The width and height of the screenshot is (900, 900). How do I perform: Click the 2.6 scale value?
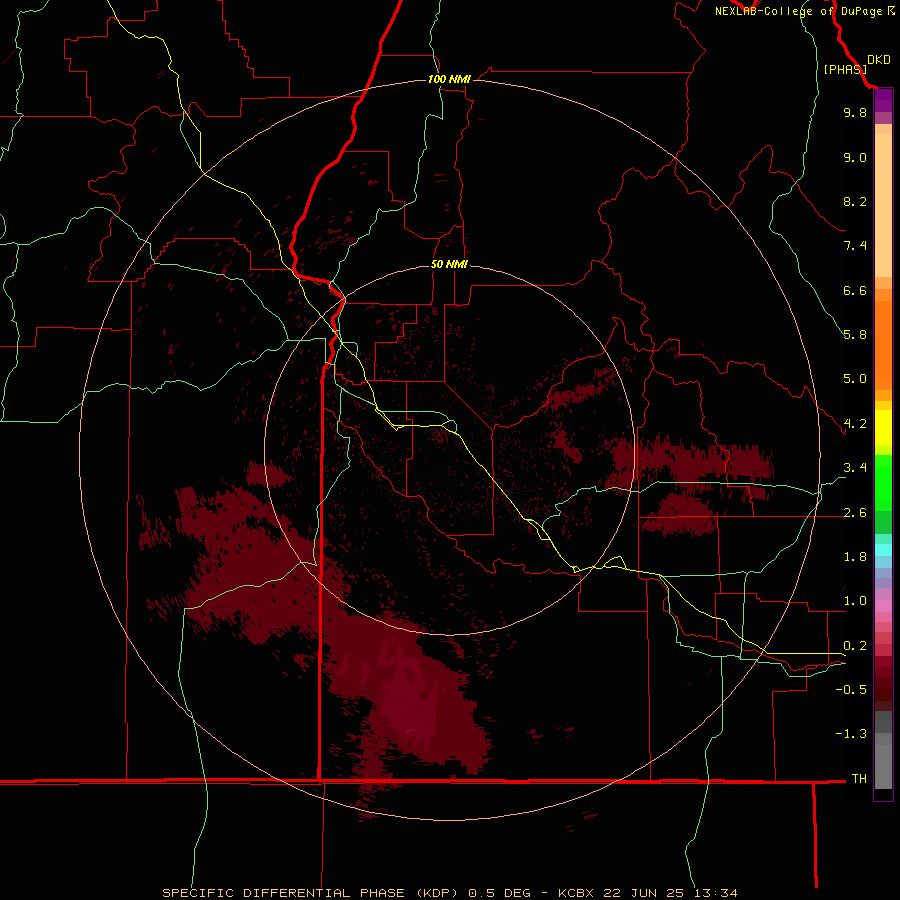[855, 513]
